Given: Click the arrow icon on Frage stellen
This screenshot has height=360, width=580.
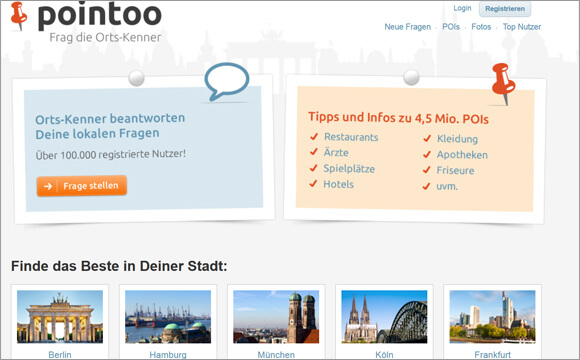Looking at the screenshot, I should click(48, 186).
